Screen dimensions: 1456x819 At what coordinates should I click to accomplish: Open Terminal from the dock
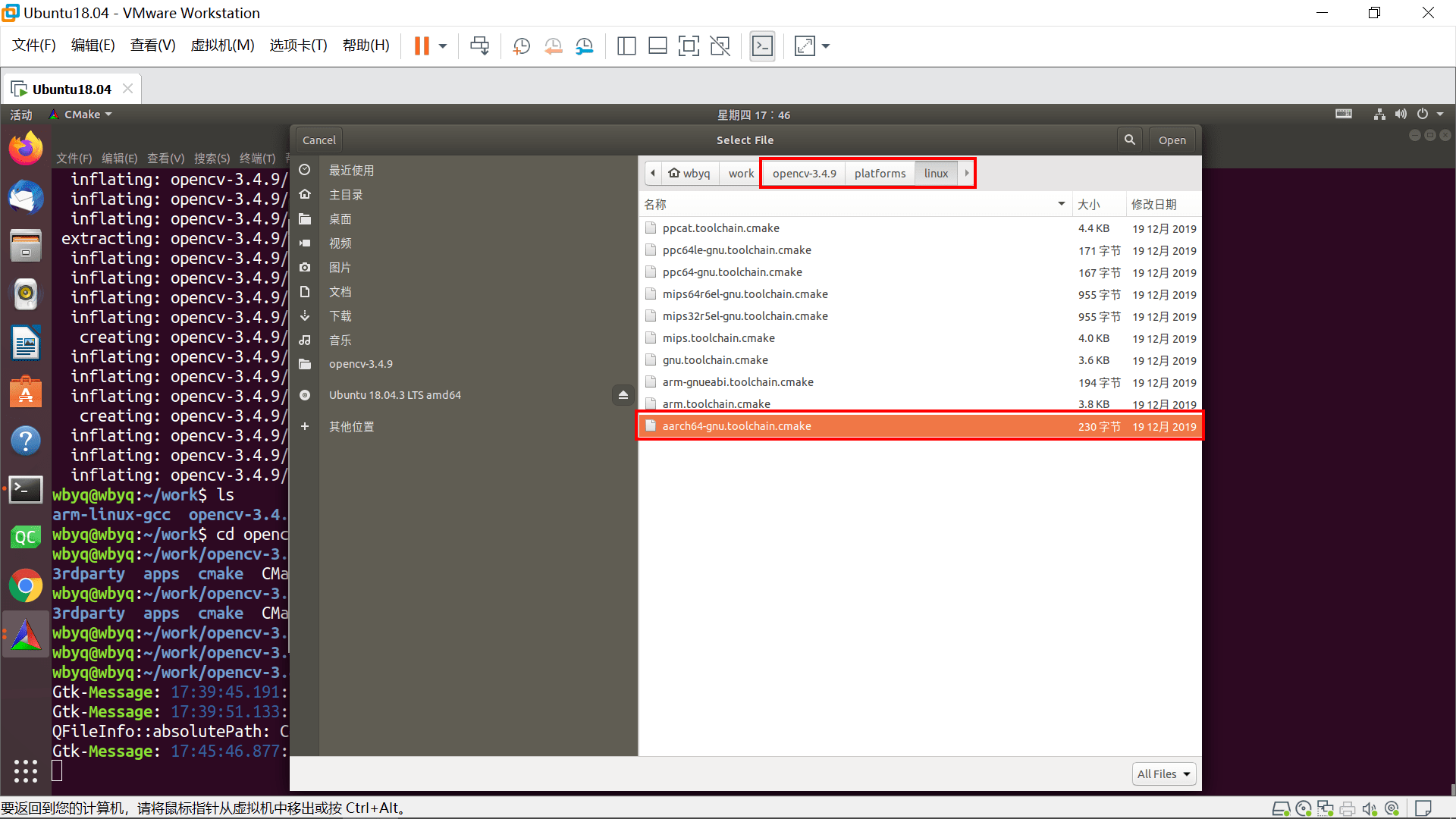point(26,489)
